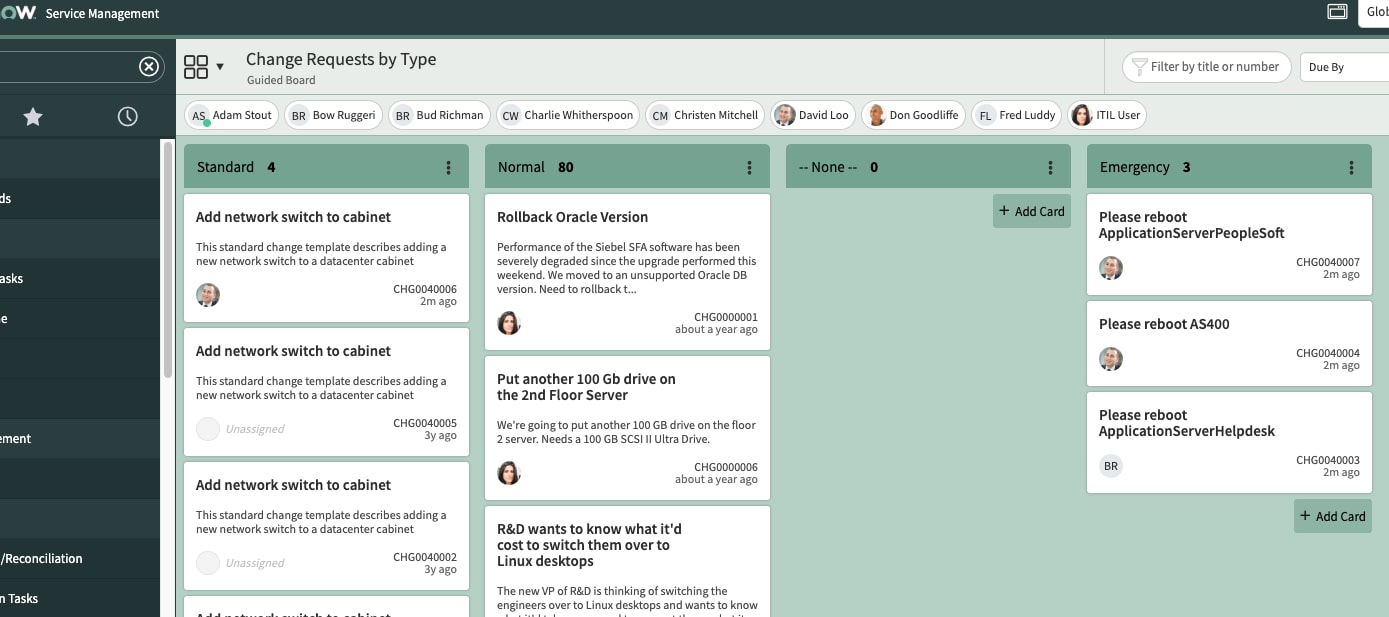Open the Standard column three-dot menu
1389x617 pixels.
click(x=448, y=166)
